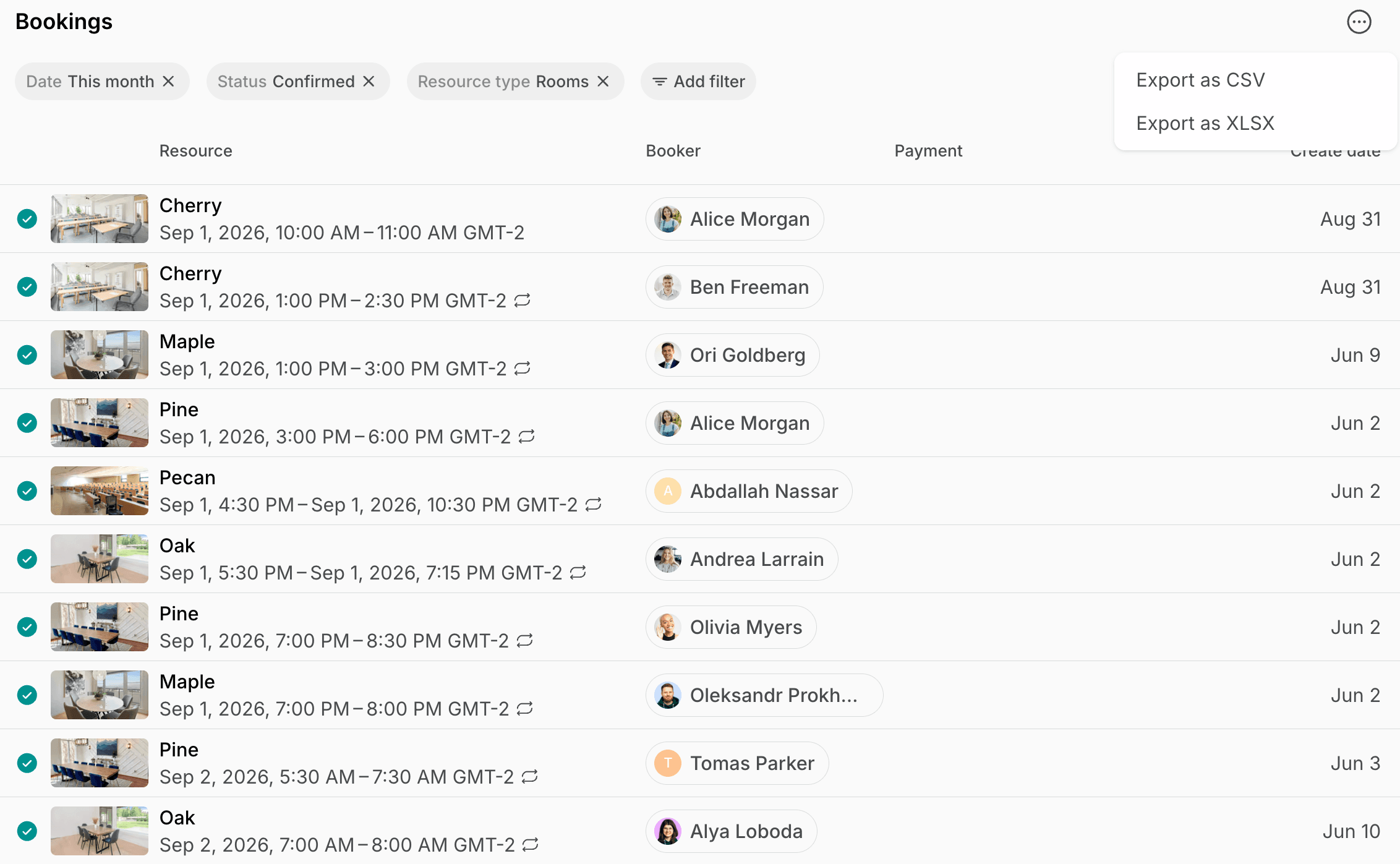This screenshot has height=864, width=1400.
Task: Click confirmed status icon for Cherry 10:00 AM booking
Action: coord(27,219)
